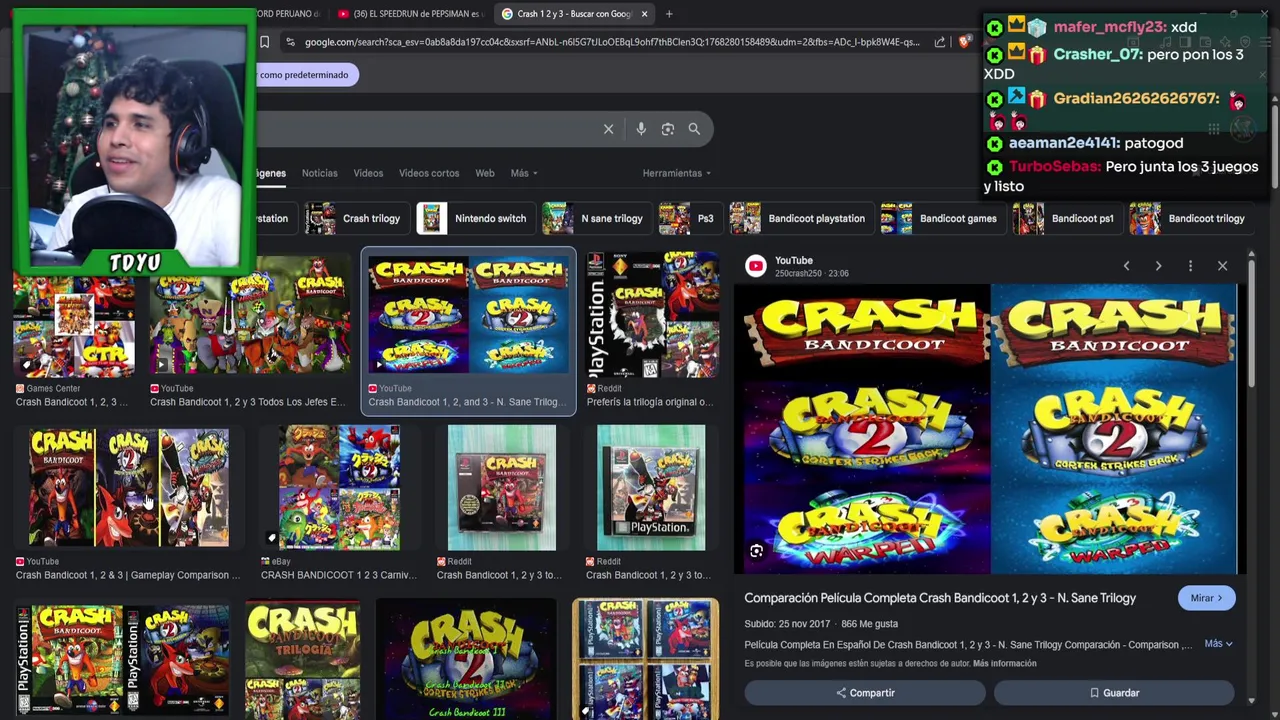This screenshot has width=1280, height=720.
Task: Open a new browser tab
Action: pos(669,14)
